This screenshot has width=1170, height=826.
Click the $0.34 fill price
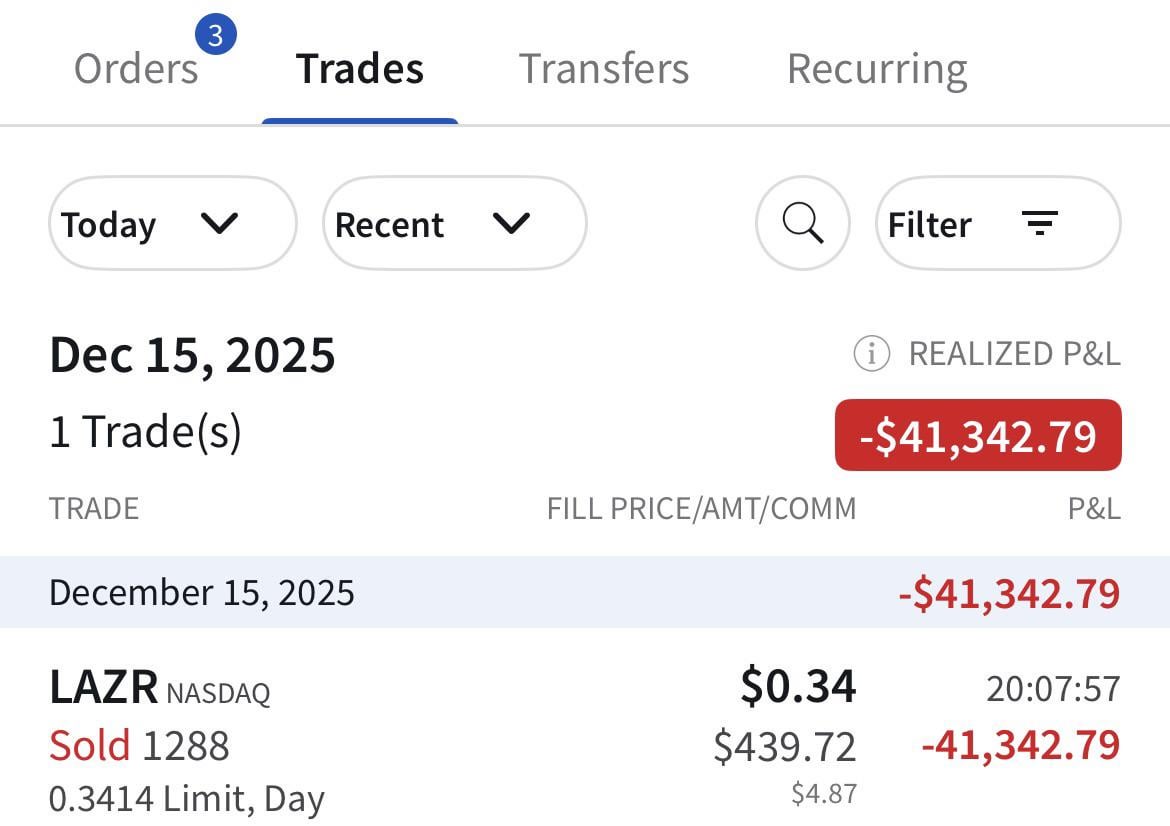pyautogui.click(x=798, y=686)
